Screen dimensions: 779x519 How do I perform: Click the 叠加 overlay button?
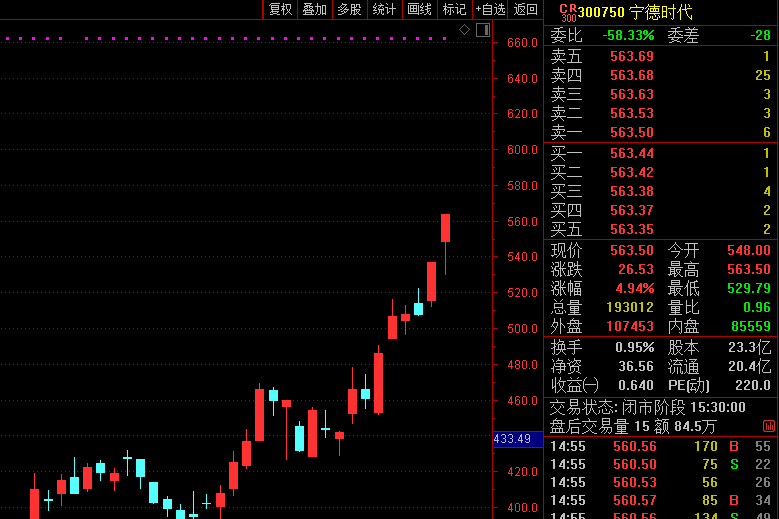(314, 10)
